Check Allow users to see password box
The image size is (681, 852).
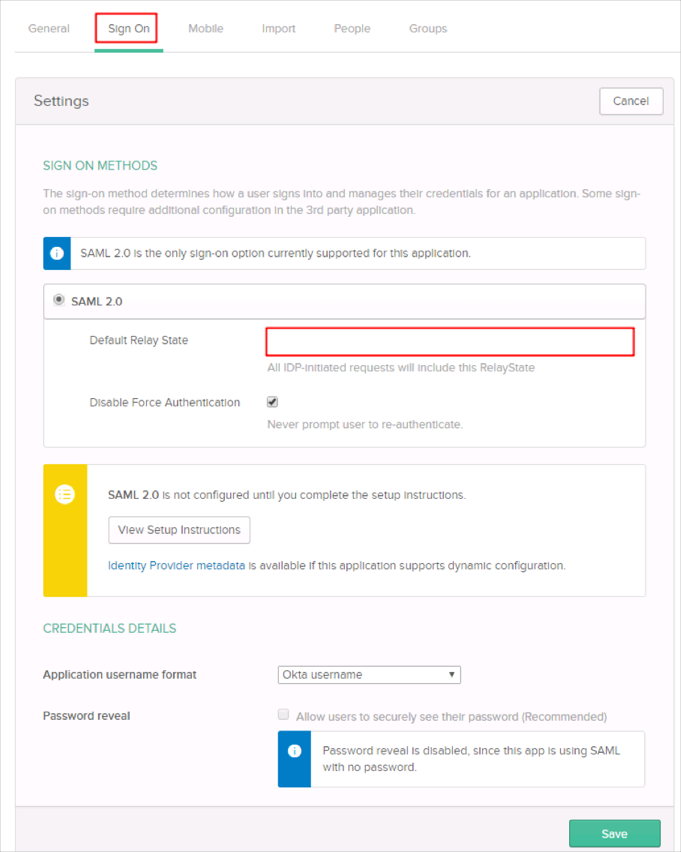[x=284, y=715]
